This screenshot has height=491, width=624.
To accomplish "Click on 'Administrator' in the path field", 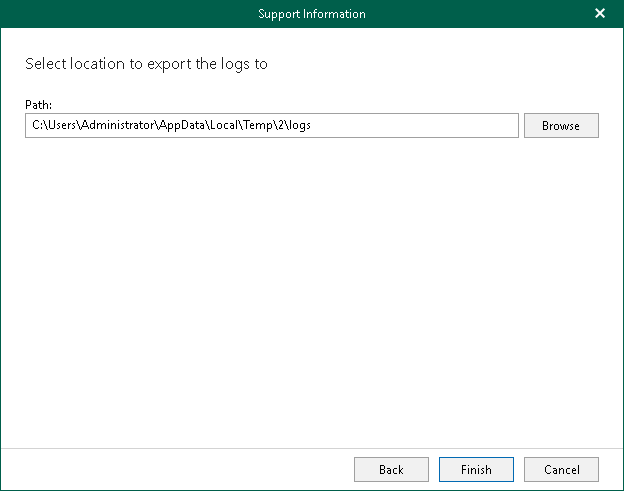I will (118, 125).
